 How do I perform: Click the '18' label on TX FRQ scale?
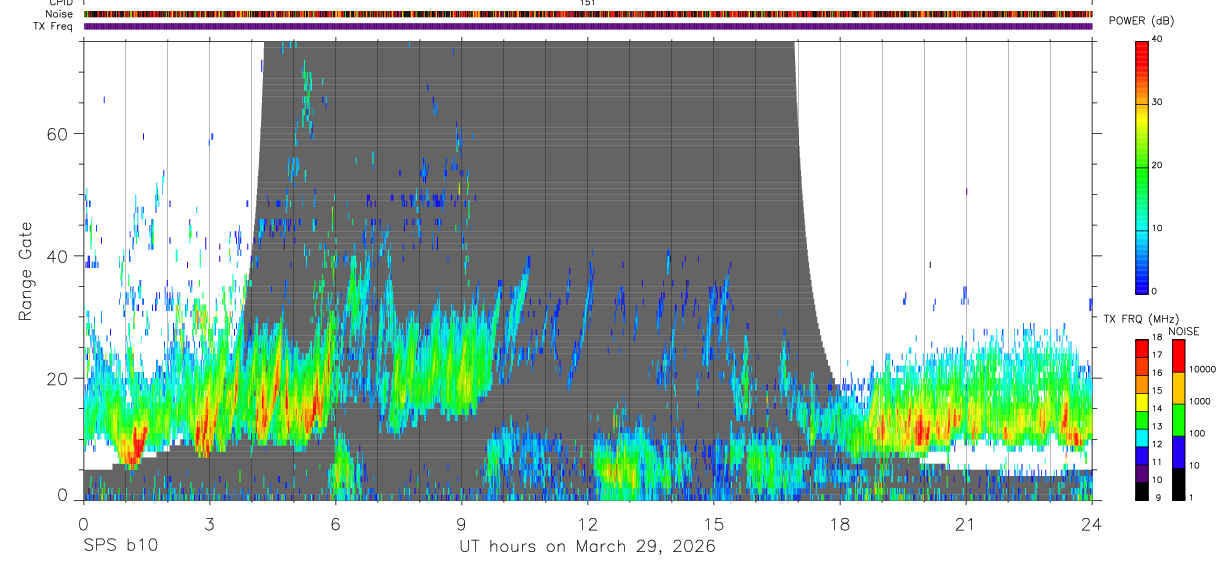point(1156,339)
